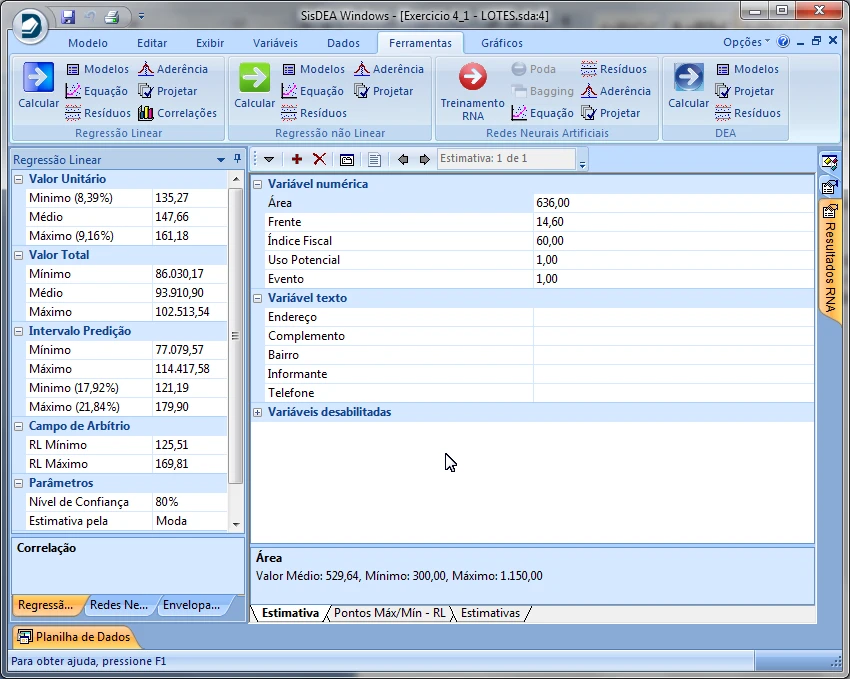
Task: Delete the estimate with the red X icon
Action: click(320, 159)
